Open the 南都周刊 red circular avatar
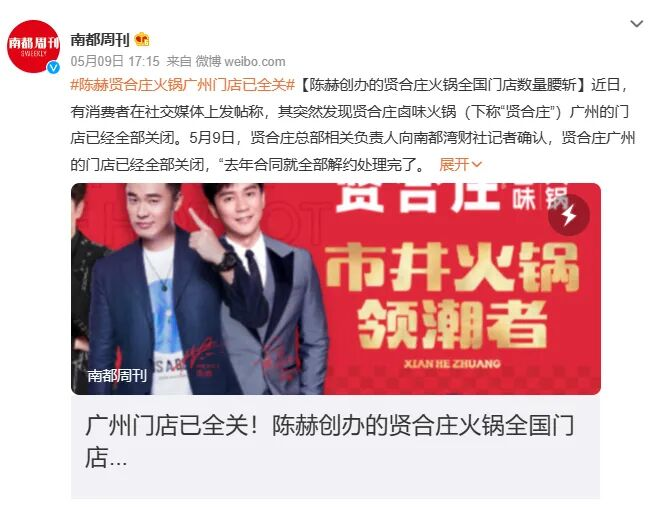 (x=33, y=46)
